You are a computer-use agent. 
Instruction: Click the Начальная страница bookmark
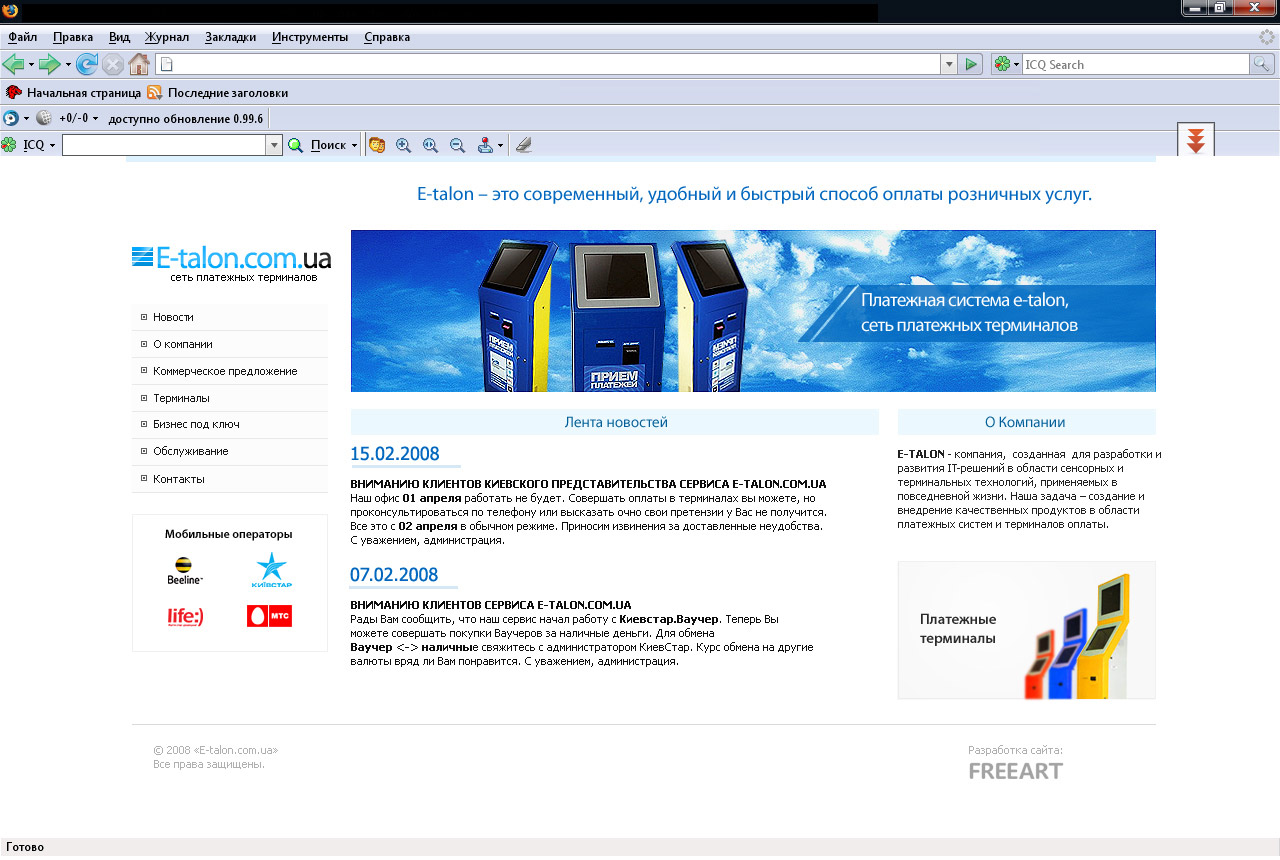coord(84,92)
